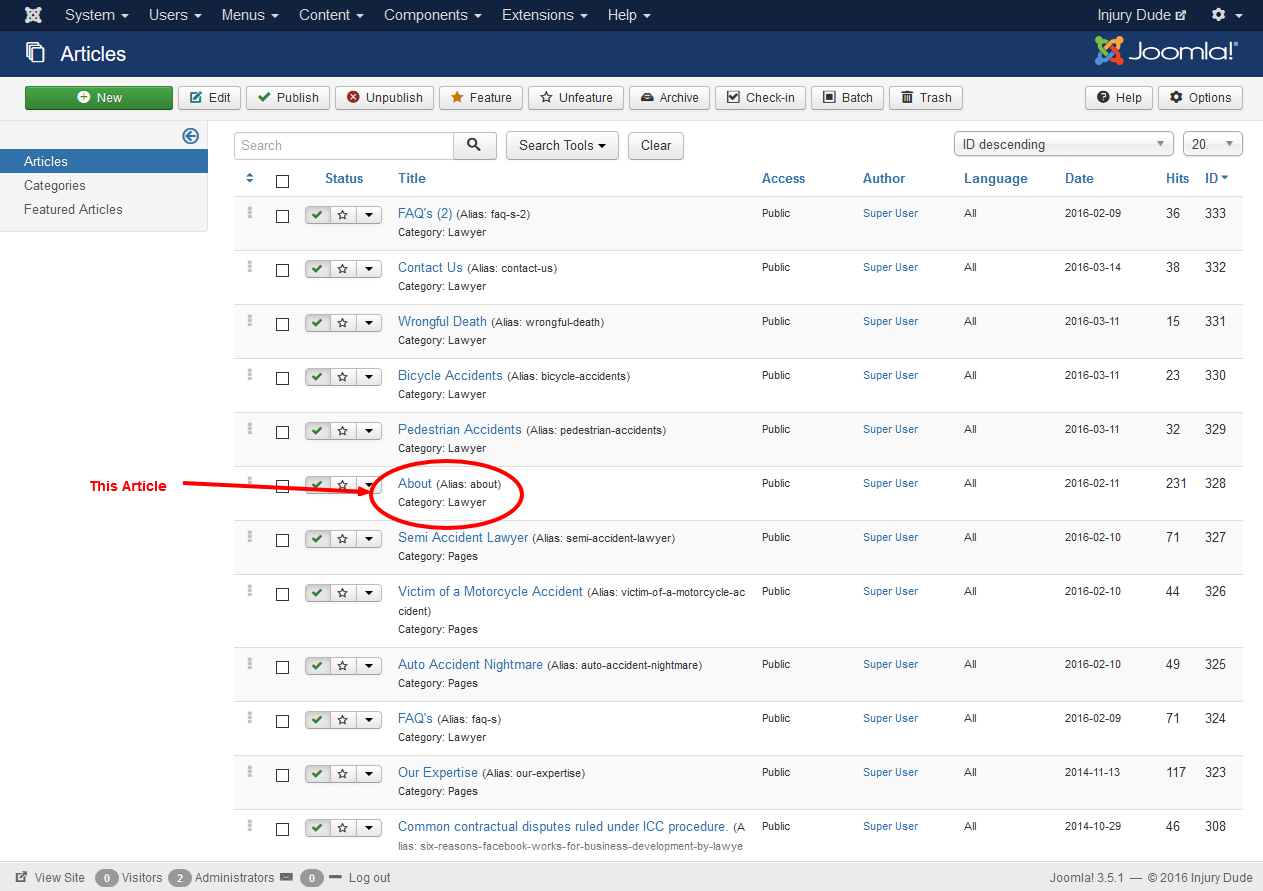Image resolution: width=1263 pixels, height=891 pixels.
Task: Open the Pedestrian Accidents article link
Action: (x=460, y=429)
